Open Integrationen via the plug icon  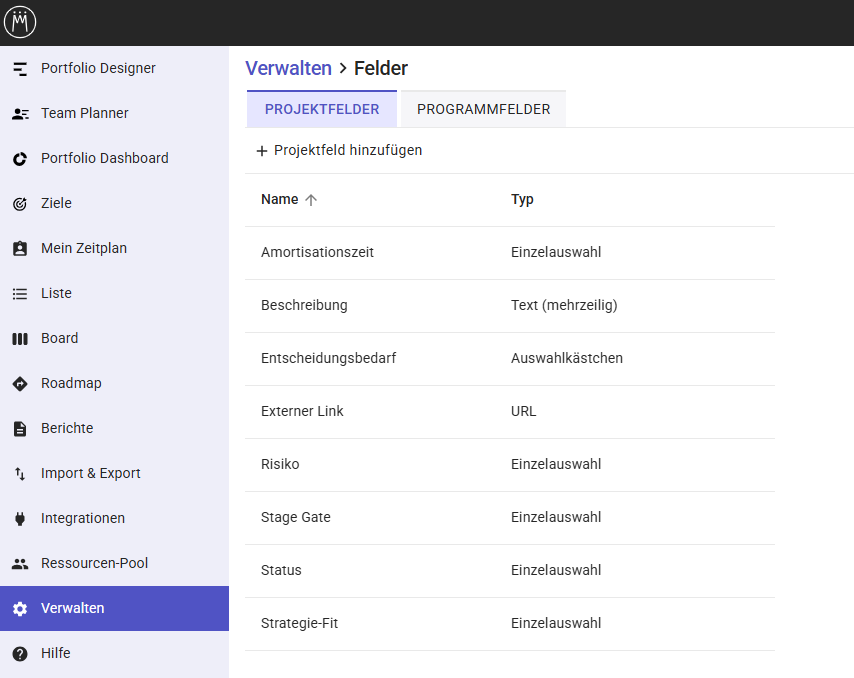point(20,519)
